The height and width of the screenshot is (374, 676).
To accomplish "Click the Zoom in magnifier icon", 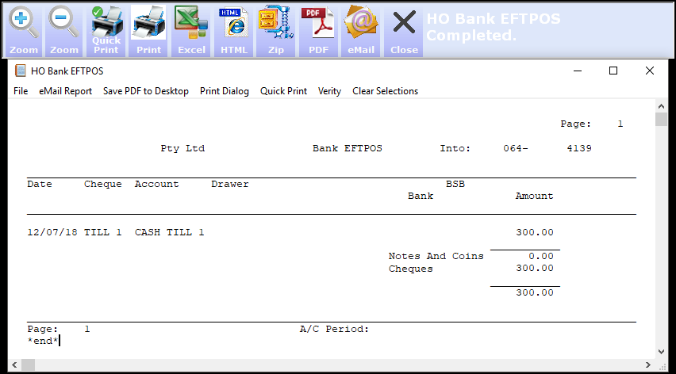I will click(23, 31).
